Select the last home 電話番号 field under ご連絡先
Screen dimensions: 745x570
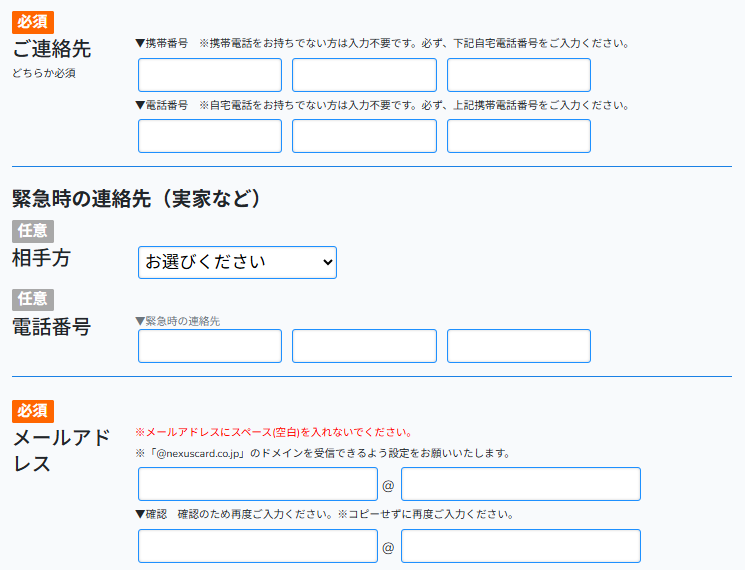518,136
